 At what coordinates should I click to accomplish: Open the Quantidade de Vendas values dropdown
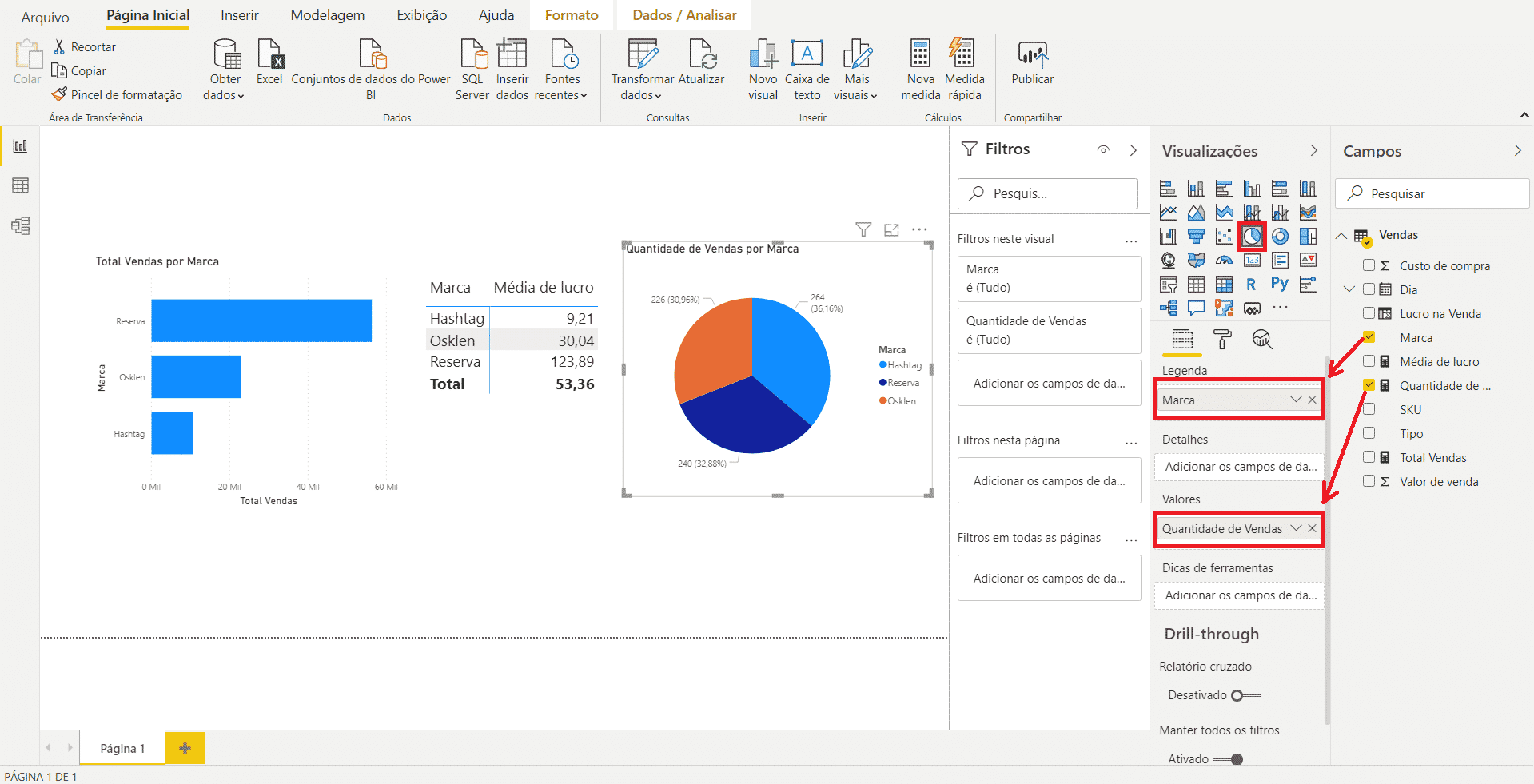point(1295,528)
